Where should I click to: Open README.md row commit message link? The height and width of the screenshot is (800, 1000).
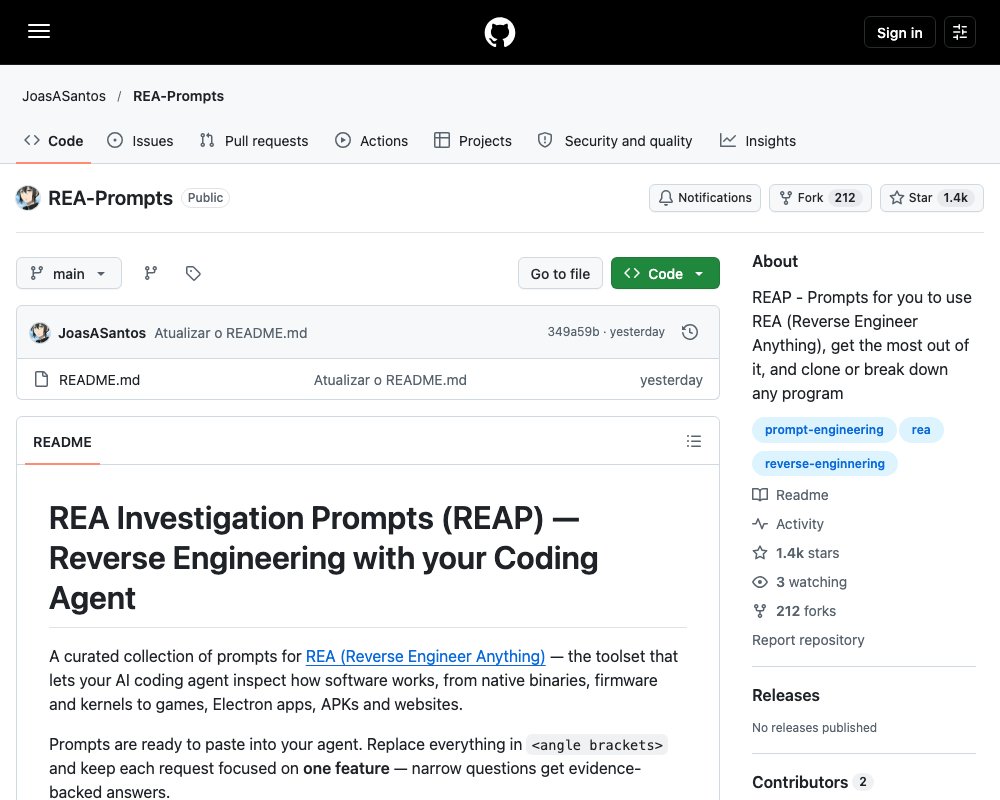390,380
